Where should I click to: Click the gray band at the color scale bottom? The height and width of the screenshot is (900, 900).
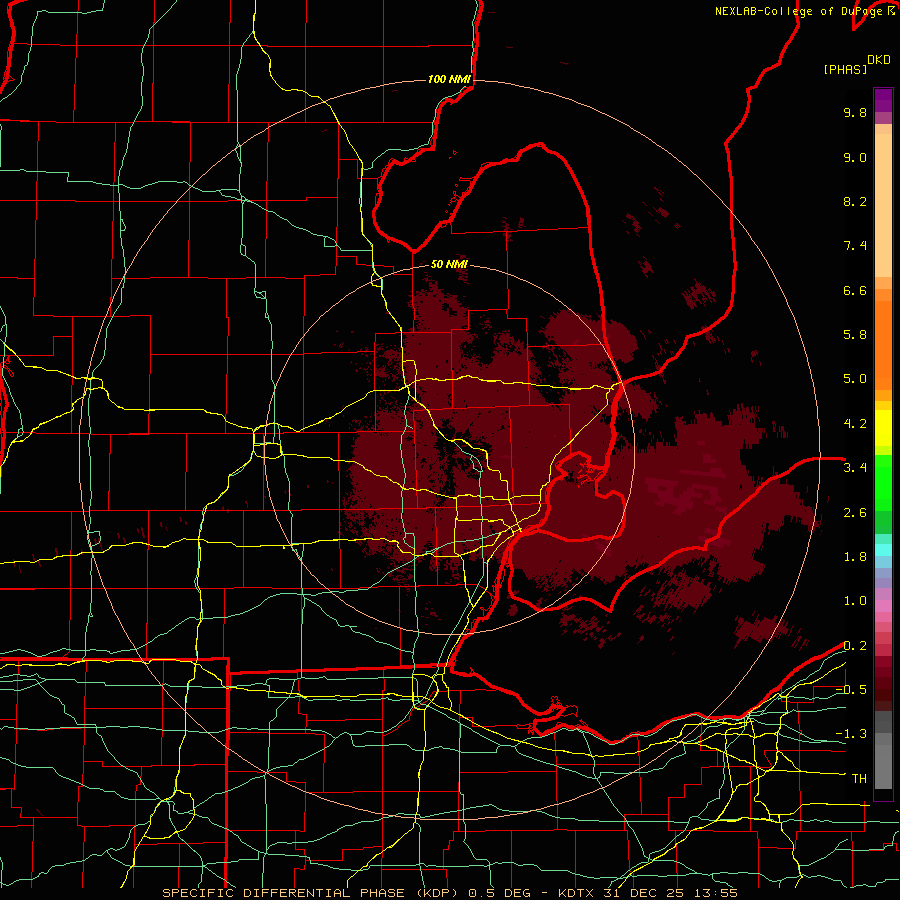click(883, 750)
